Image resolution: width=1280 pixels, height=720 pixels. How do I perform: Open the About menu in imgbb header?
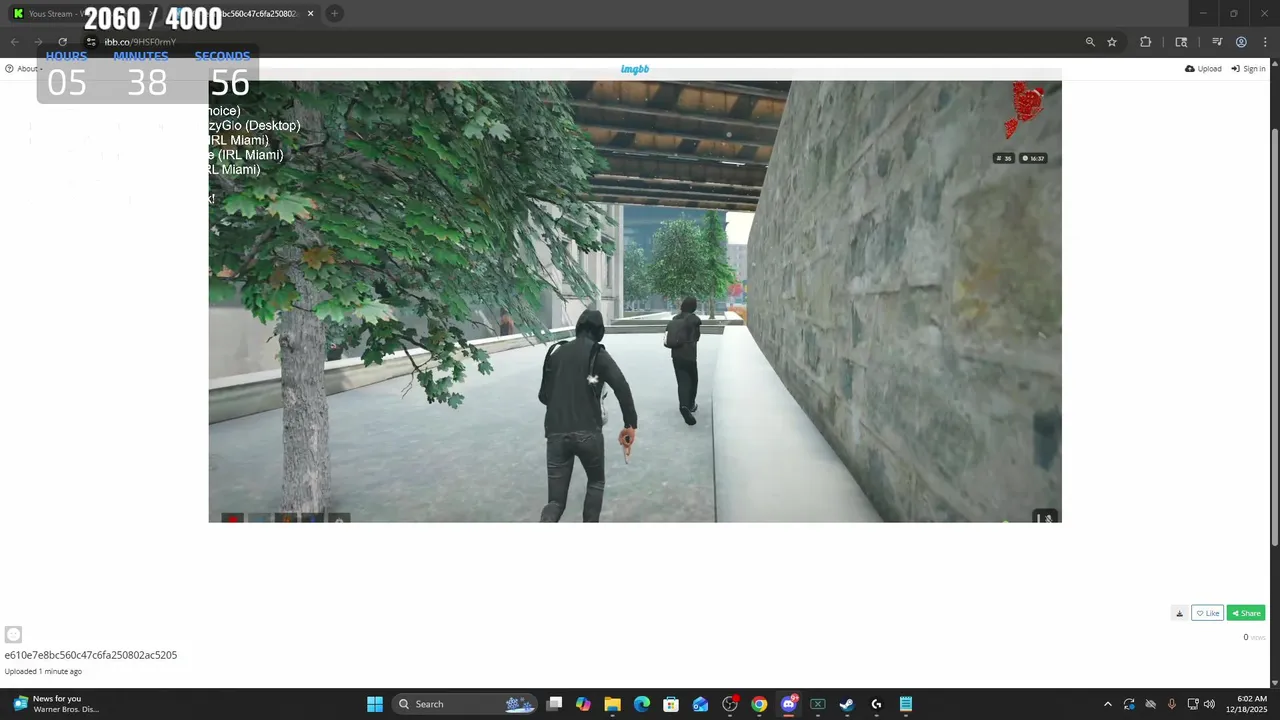24,69
